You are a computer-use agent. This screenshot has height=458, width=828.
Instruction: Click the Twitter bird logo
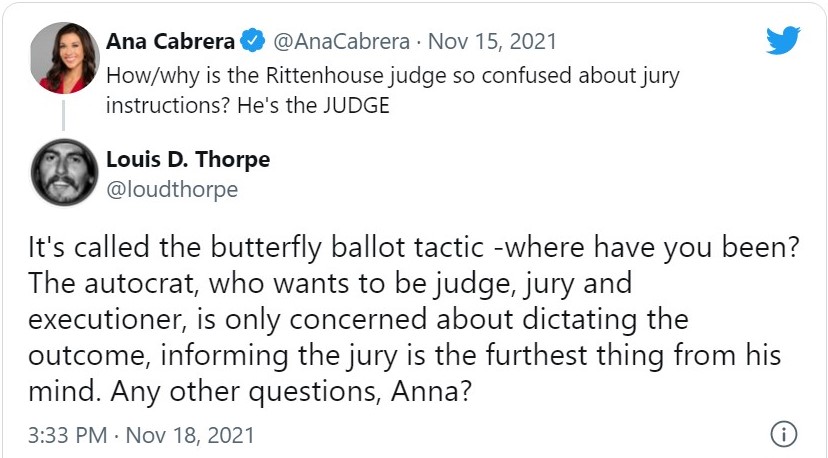(783, 41)
